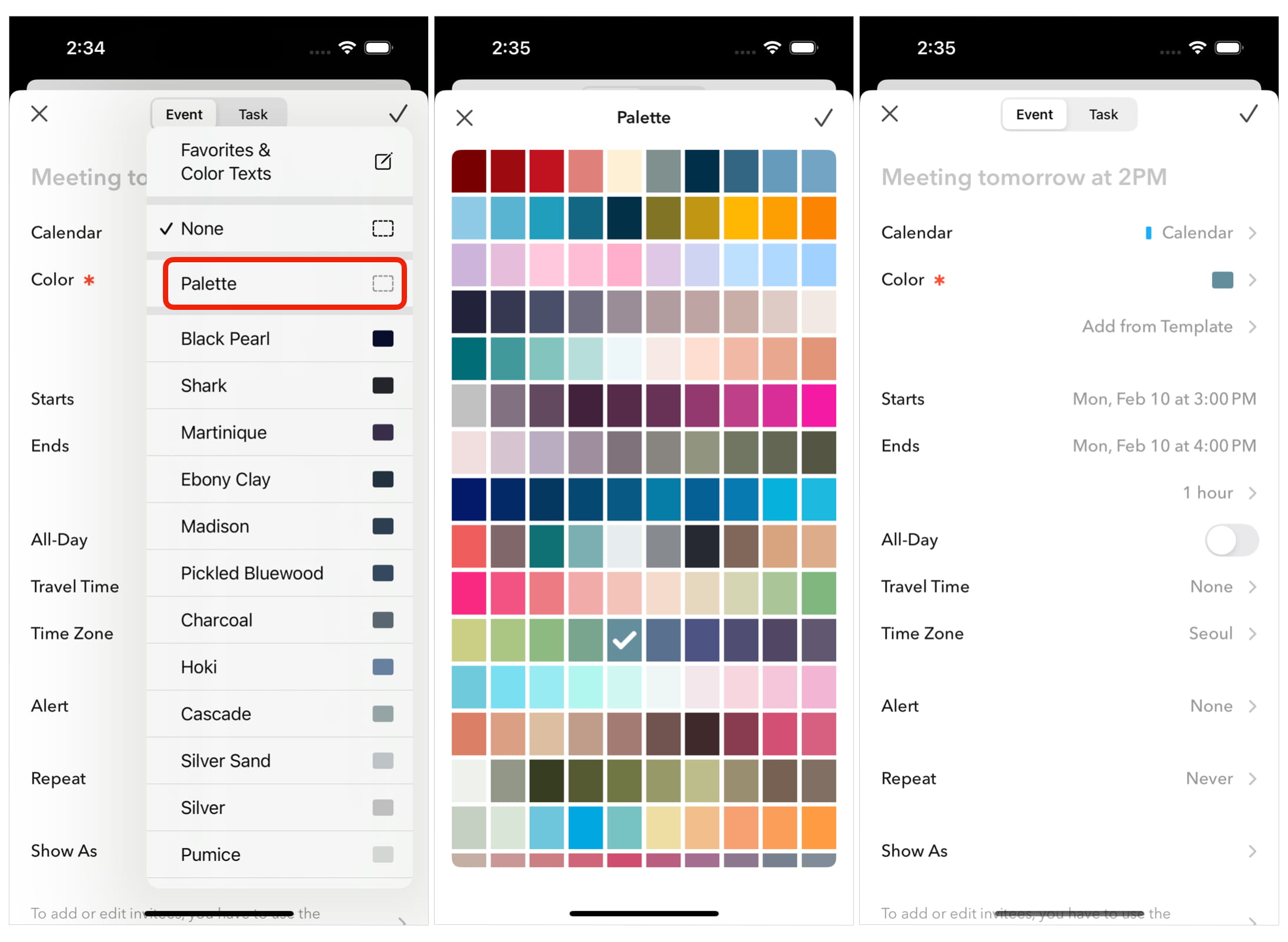Tap the teal color indicator on Color row

pyautogui.click(x=1222, y=280)
